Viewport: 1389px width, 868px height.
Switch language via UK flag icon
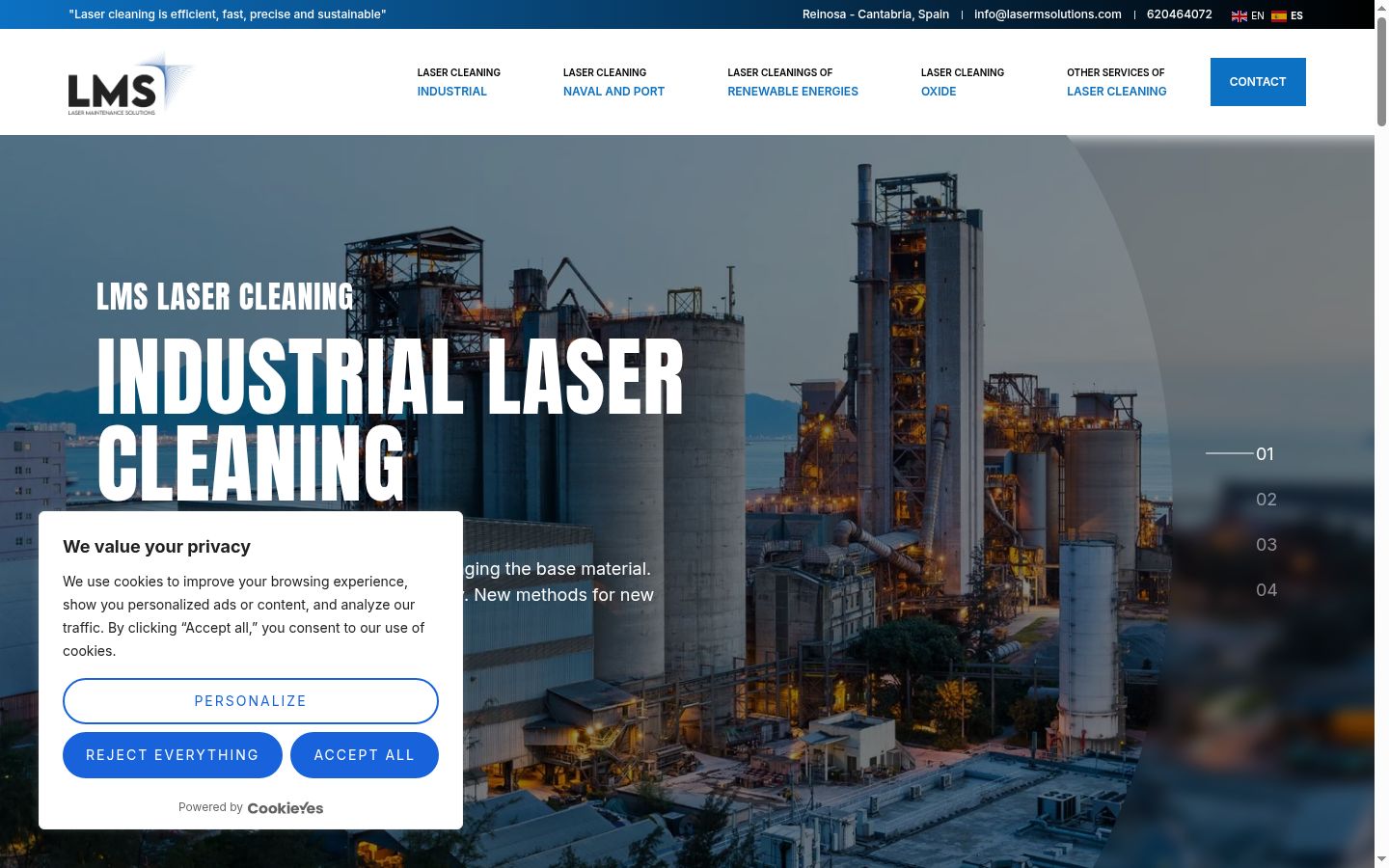click(1239, 15)
